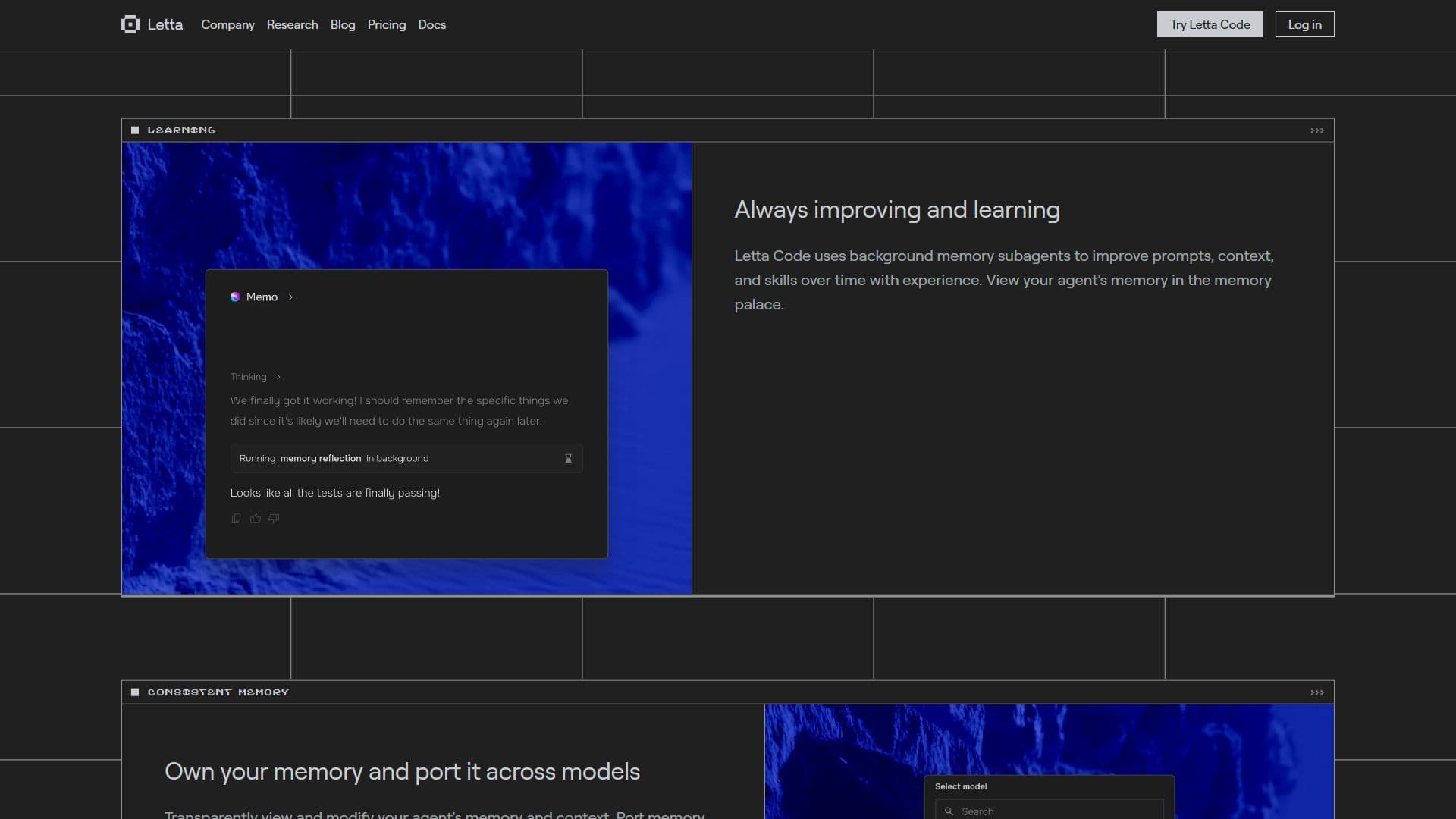1456x819 pixels.
Task: Click the search magnifier icon
Action: pyautogui.click(x=949, y=811)
